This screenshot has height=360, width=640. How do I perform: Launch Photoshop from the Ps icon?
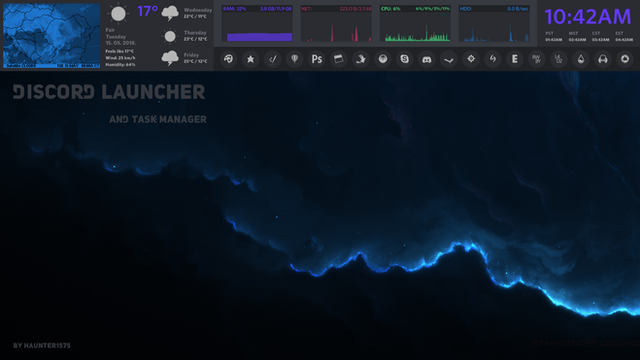point(317,59)
